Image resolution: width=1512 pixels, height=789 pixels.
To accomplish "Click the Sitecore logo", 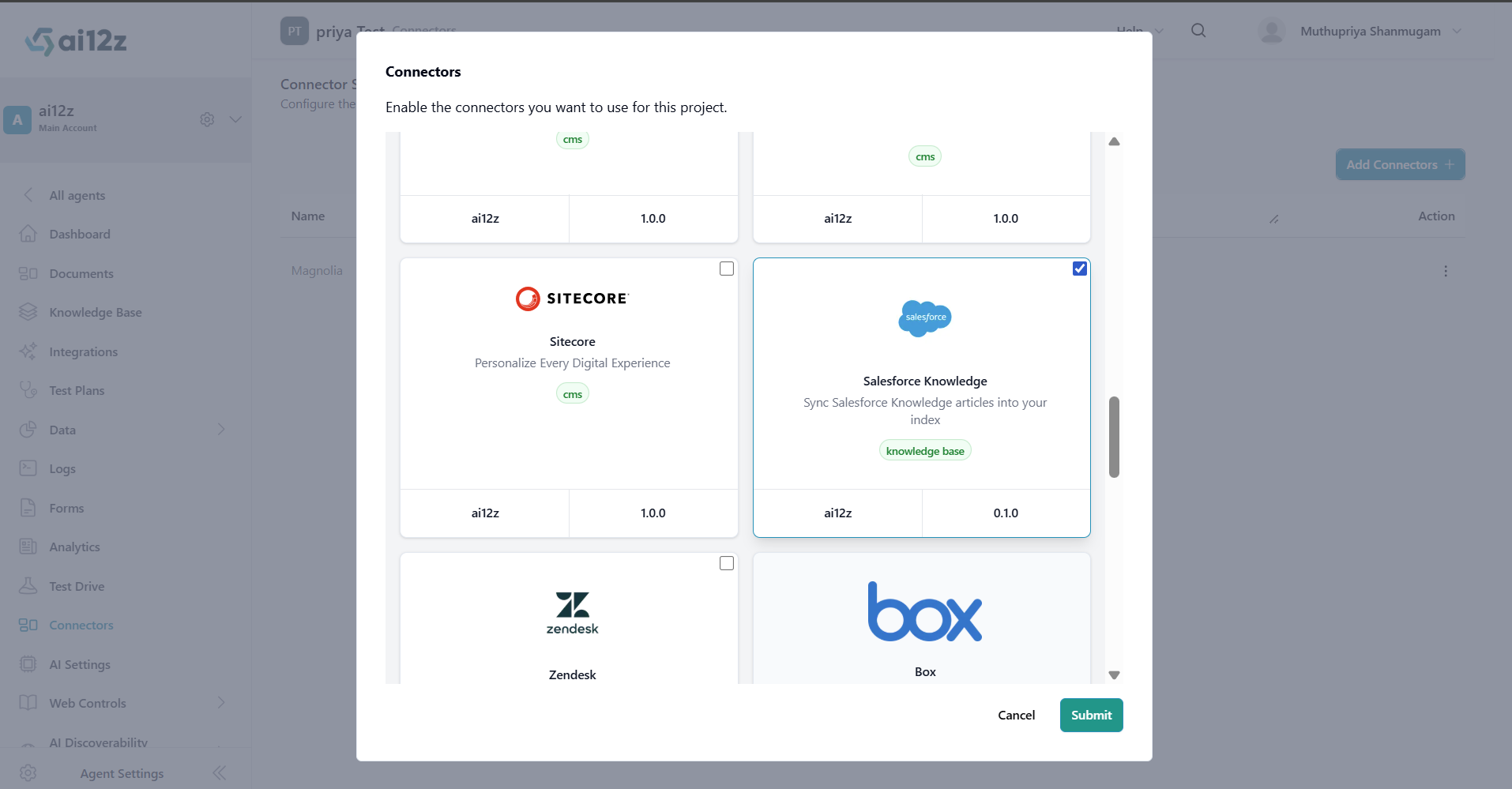I will pyautogui.click(x=572, y=299).
